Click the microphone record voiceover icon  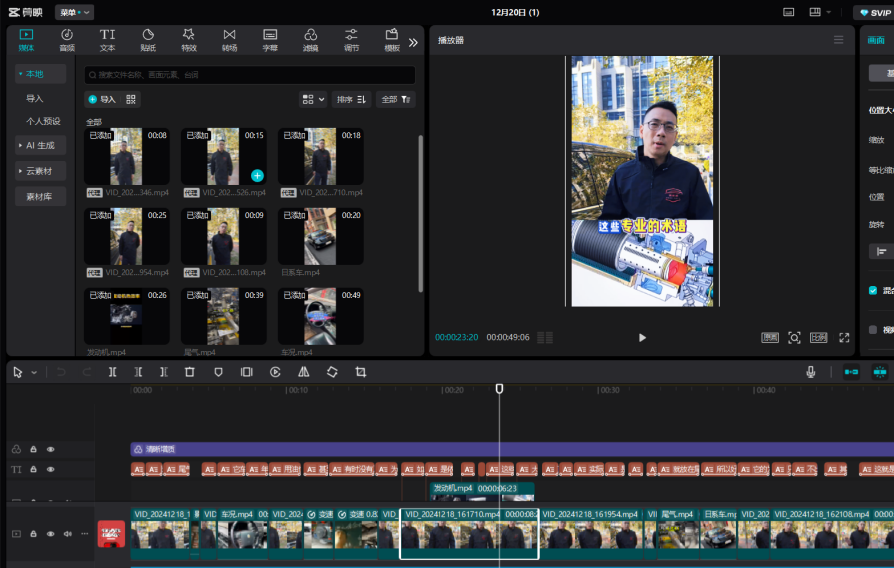tap(812, 372)
